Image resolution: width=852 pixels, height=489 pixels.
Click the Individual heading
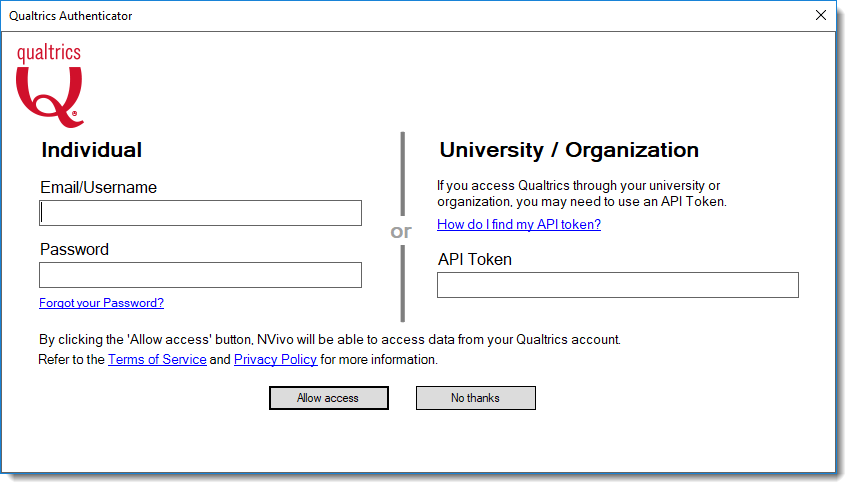pos(92,150)
